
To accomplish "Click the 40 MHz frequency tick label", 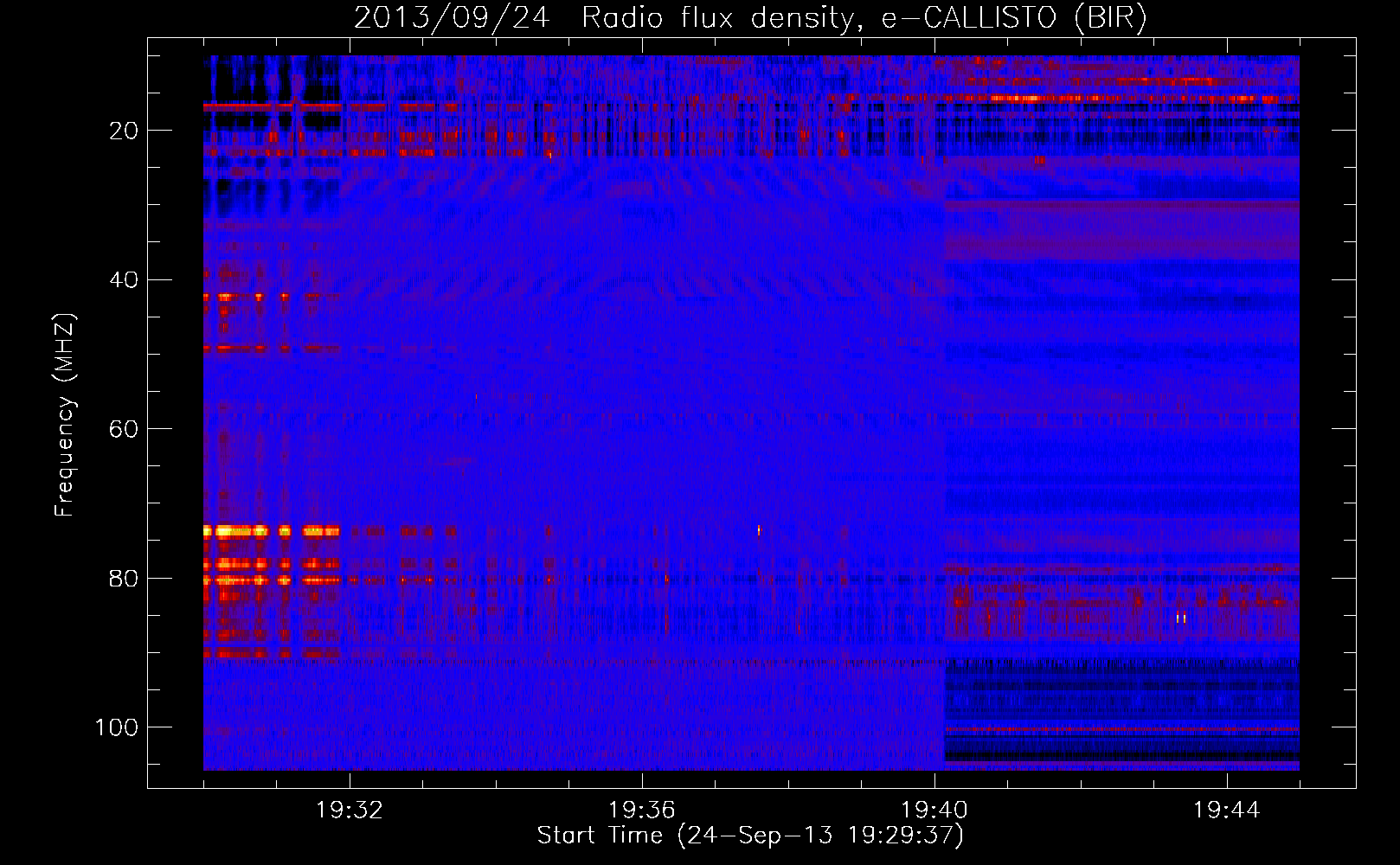I will tap(125, 279).
